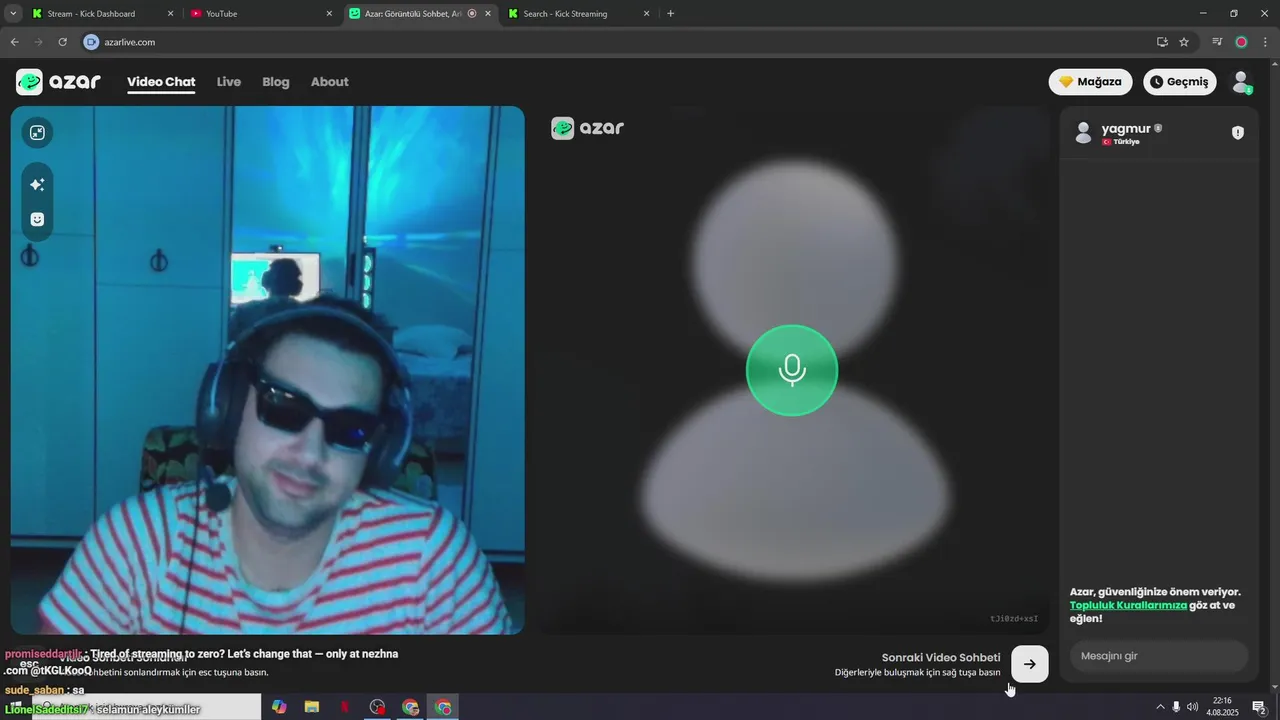Open the Geçmiş history button
The width and height of the screenshot is (1280, 720).
[x=1180, y=82]
